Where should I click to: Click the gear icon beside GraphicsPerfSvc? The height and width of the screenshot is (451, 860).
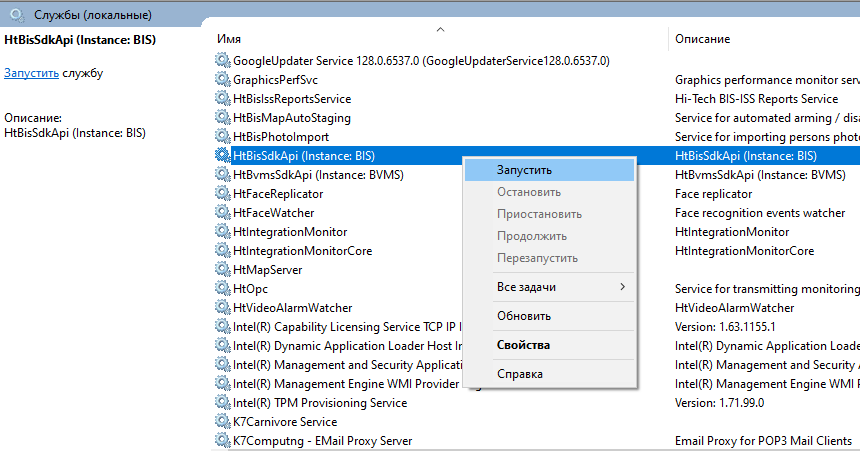[222, 80]
